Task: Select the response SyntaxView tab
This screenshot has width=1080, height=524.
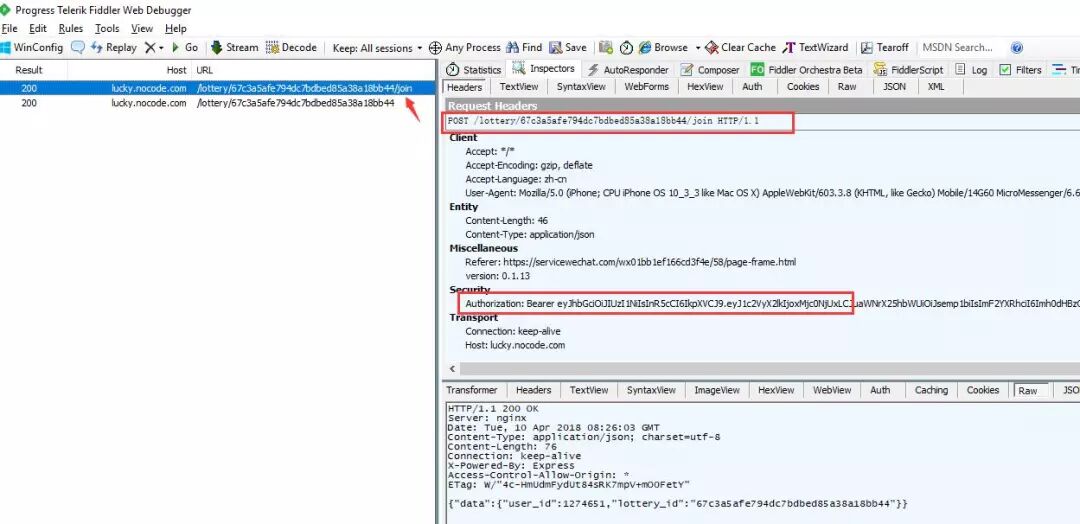Action: click(x=652, y=390)
